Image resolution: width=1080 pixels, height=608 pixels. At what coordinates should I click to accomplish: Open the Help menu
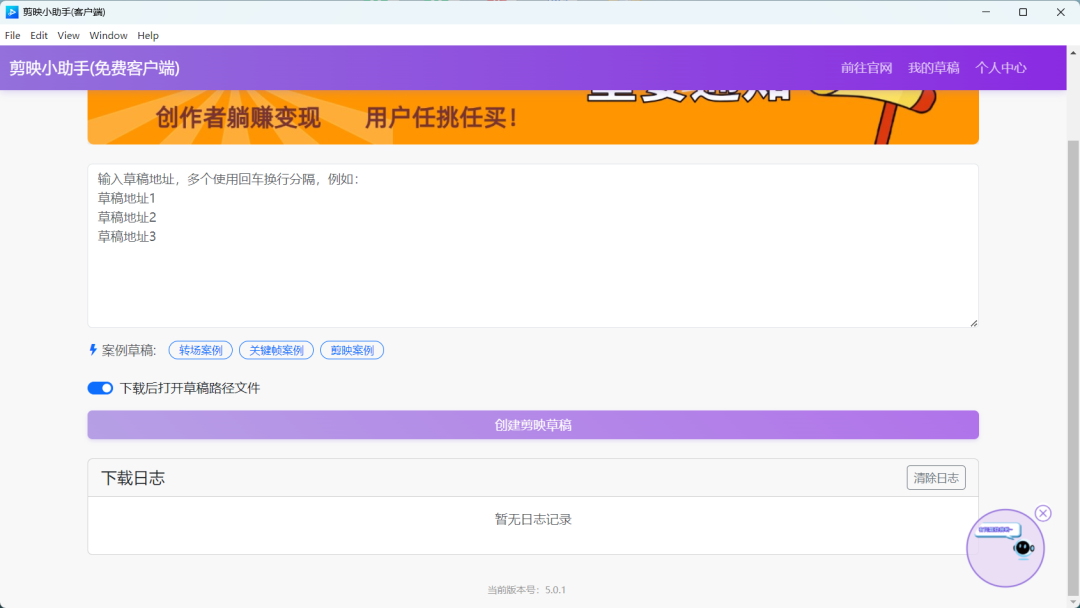coord(147,35)
